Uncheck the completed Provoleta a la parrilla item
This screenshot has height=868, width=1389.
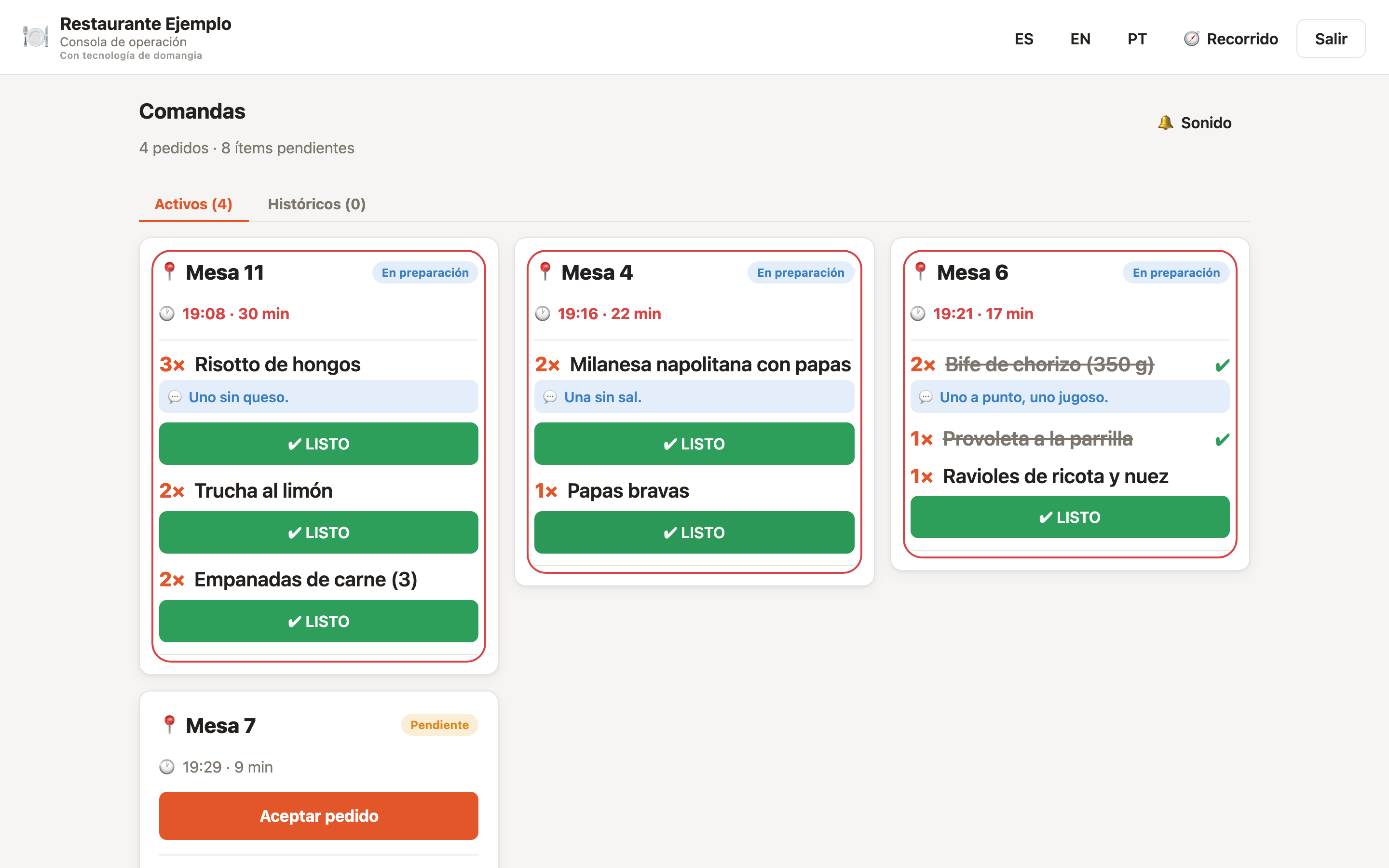[x=1222, y=440]
